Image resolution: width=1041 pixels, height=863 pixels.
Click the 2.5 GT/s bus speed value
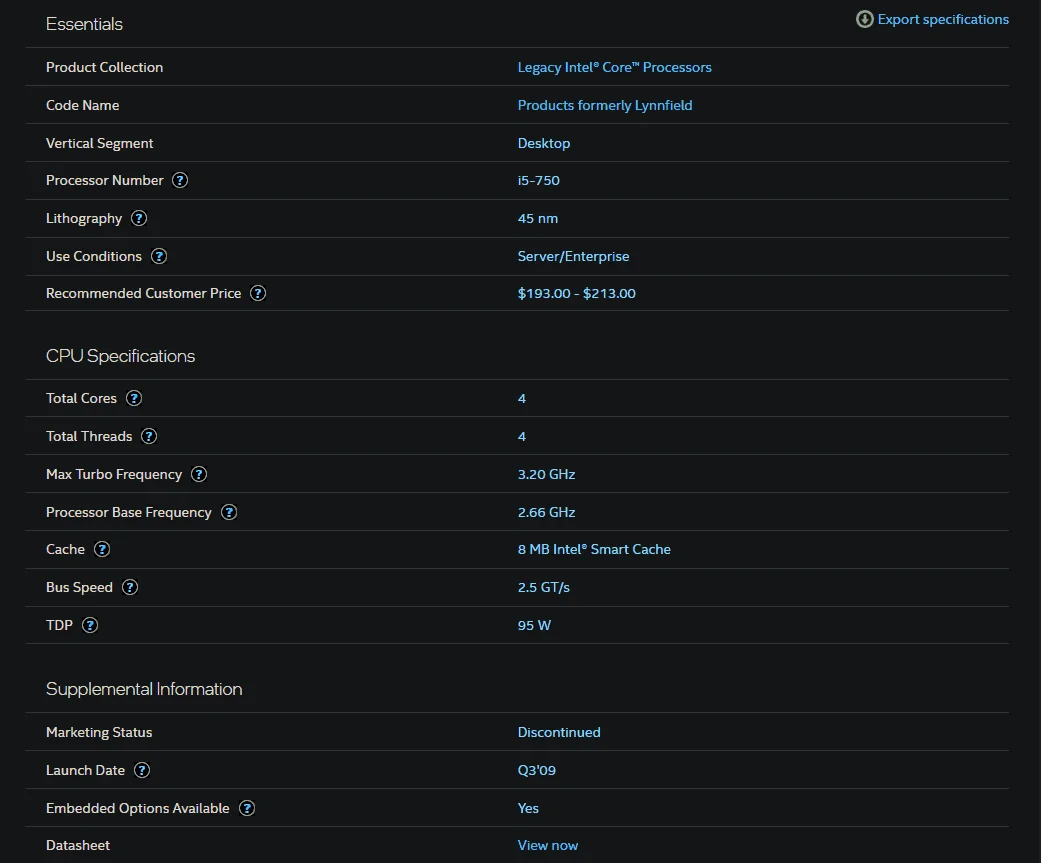pos(544,588)
